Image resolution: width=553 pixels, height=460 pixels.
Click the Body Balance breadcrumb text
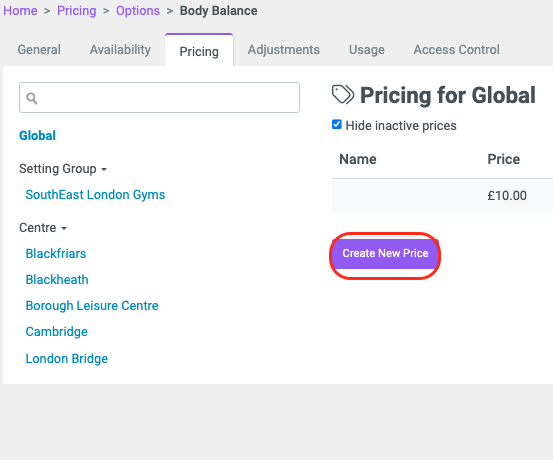[219, 11]
